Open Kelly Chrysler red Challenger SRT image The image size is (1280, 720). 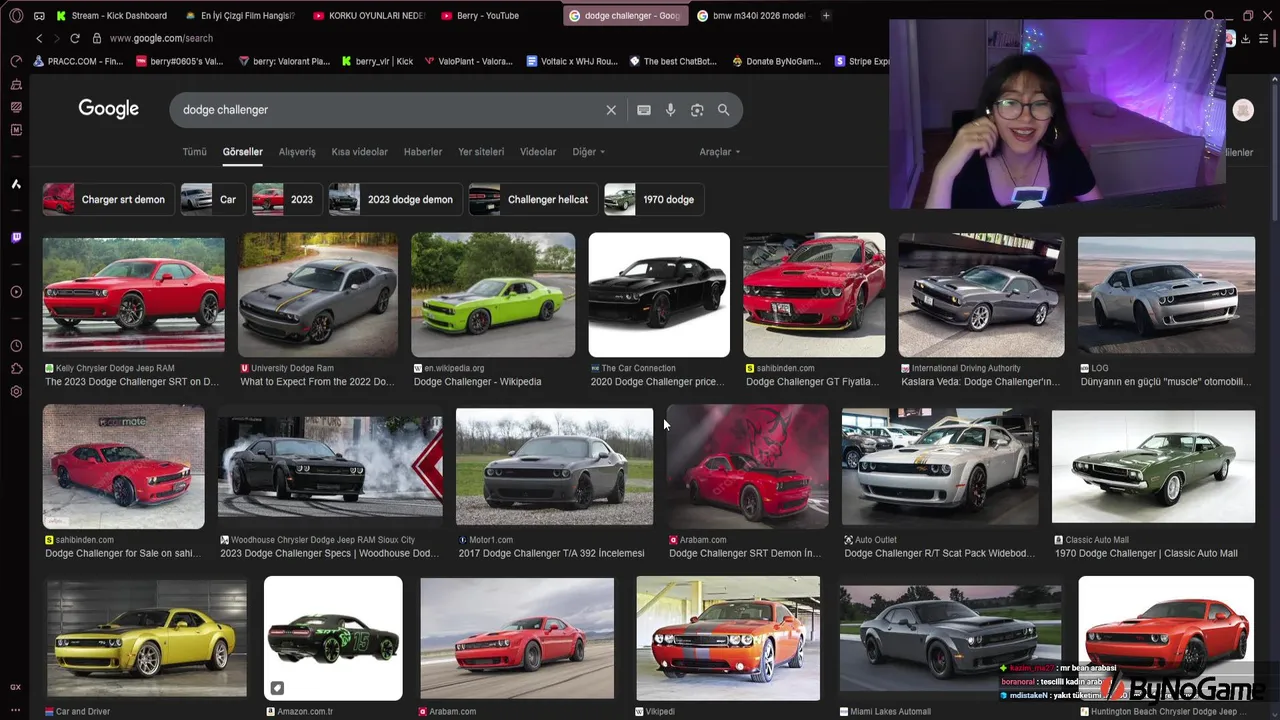(x=133, y=295)
